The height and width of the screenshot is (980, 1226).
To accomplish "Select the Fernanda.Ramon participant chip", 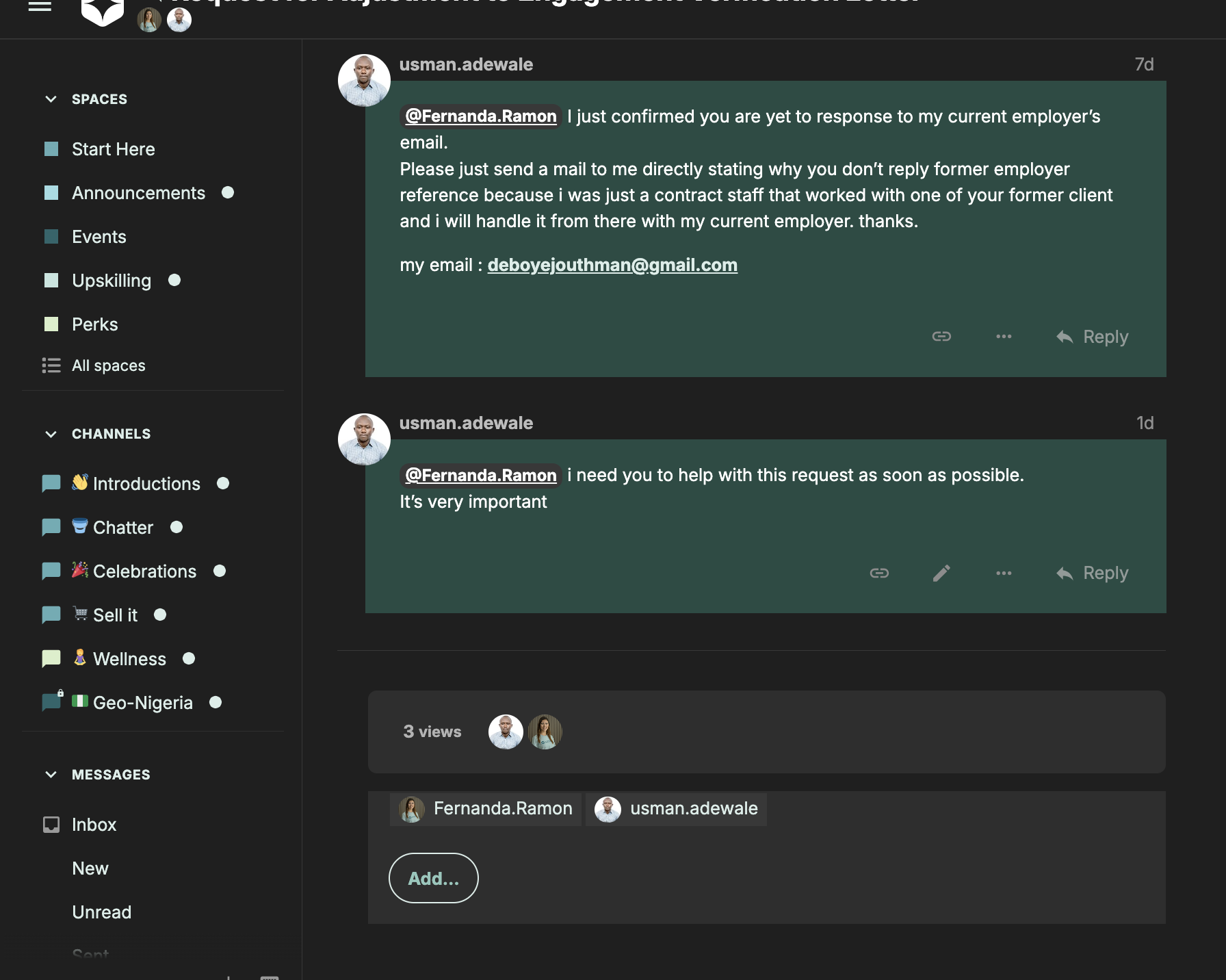I will 486,809.
